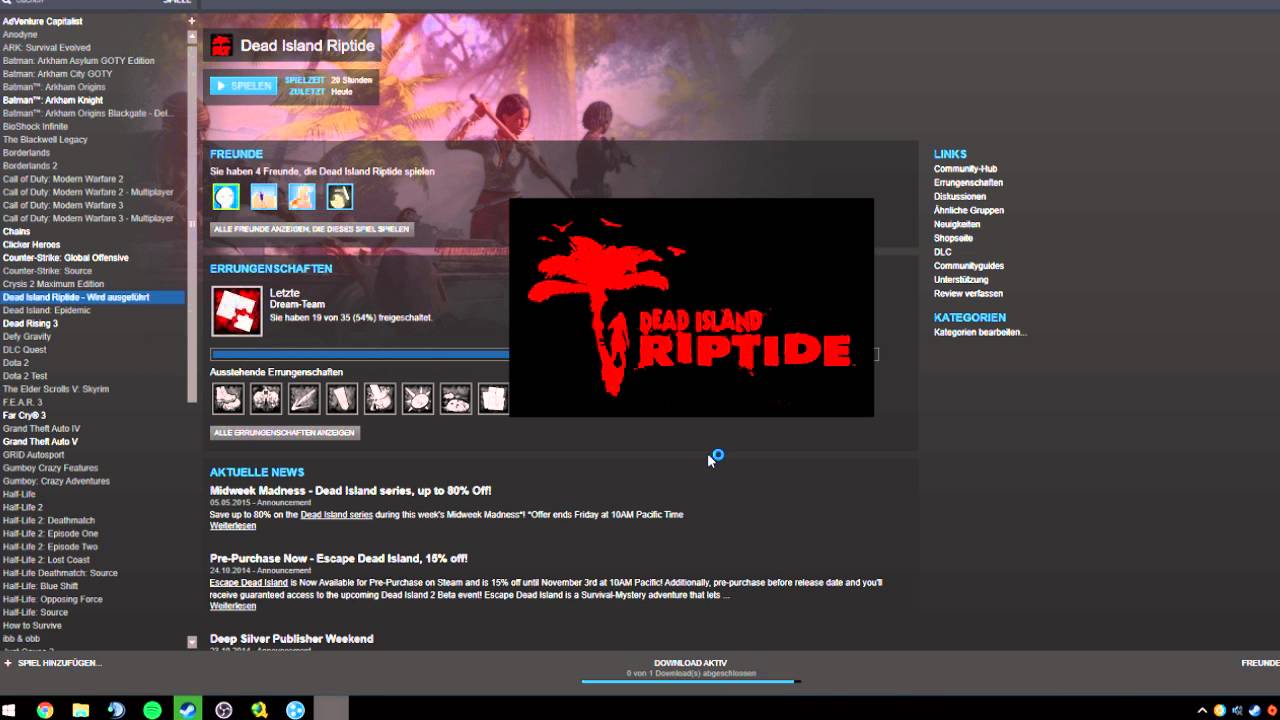
Task: Open the Unterstützung link
Action: point(960,280)
